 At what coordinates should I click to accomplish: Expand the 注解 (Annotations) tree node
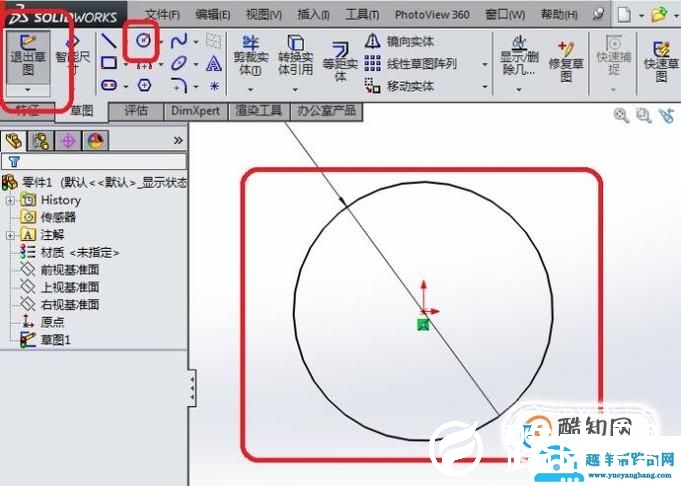point(10,235)
